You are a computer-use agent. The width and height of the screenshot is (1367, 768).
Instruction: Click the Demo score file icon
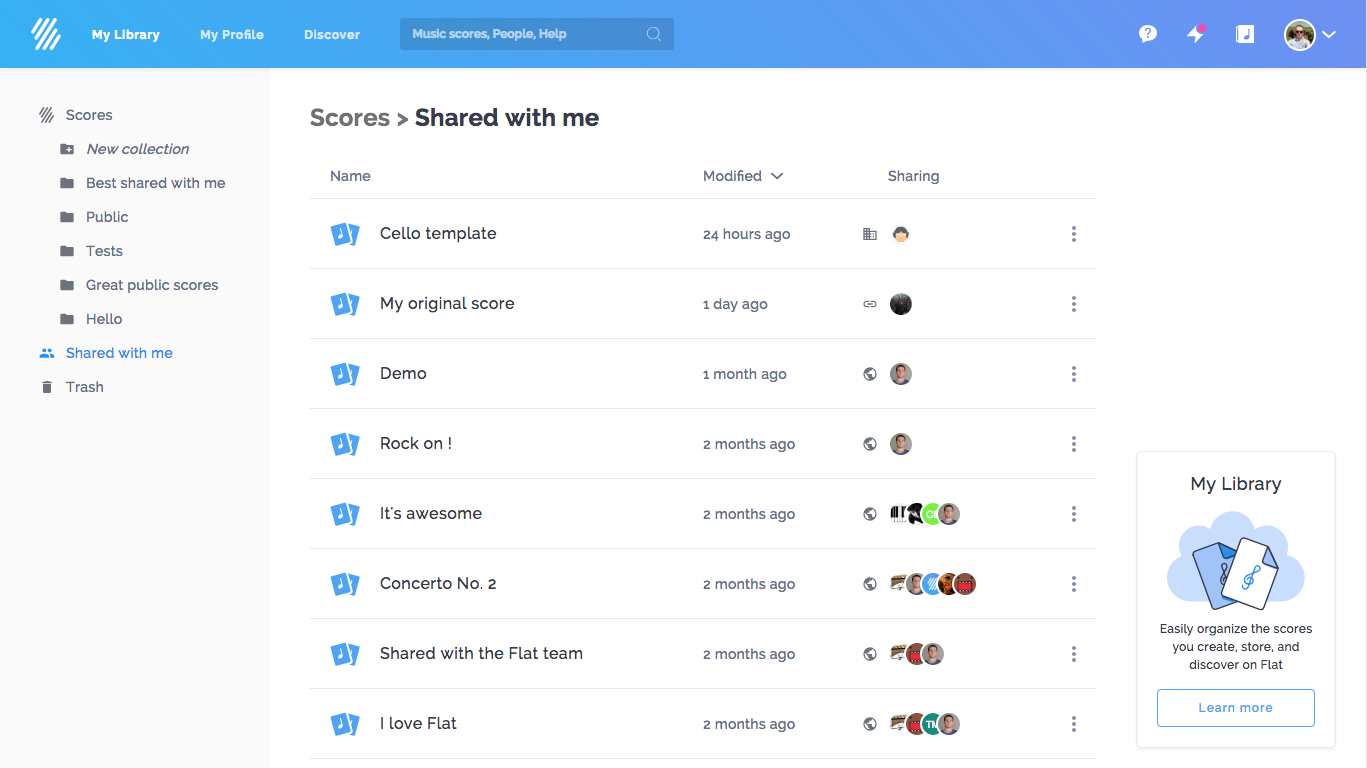tap(345, 374)
